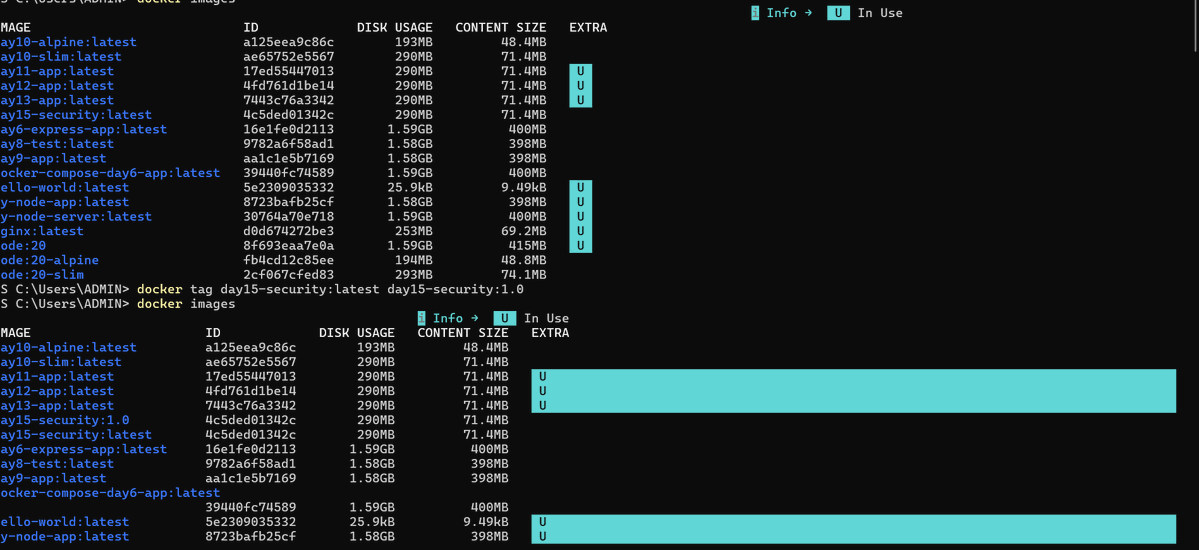Image resolution: width=1199 pixels, height=550 pixels.
Task: Select image ID d0d674272be3
Action: pos(288,231)
